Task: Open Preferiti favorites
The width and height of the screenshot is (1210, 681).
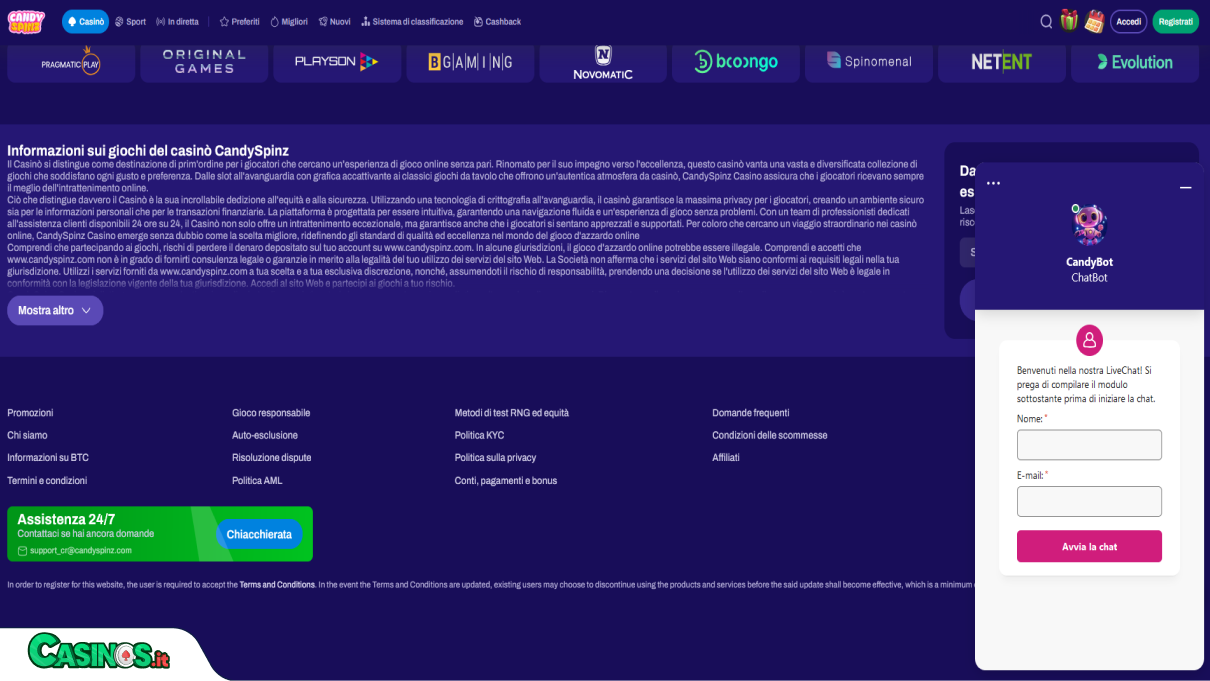Action: pyautogui.click(x=239, y=21)
